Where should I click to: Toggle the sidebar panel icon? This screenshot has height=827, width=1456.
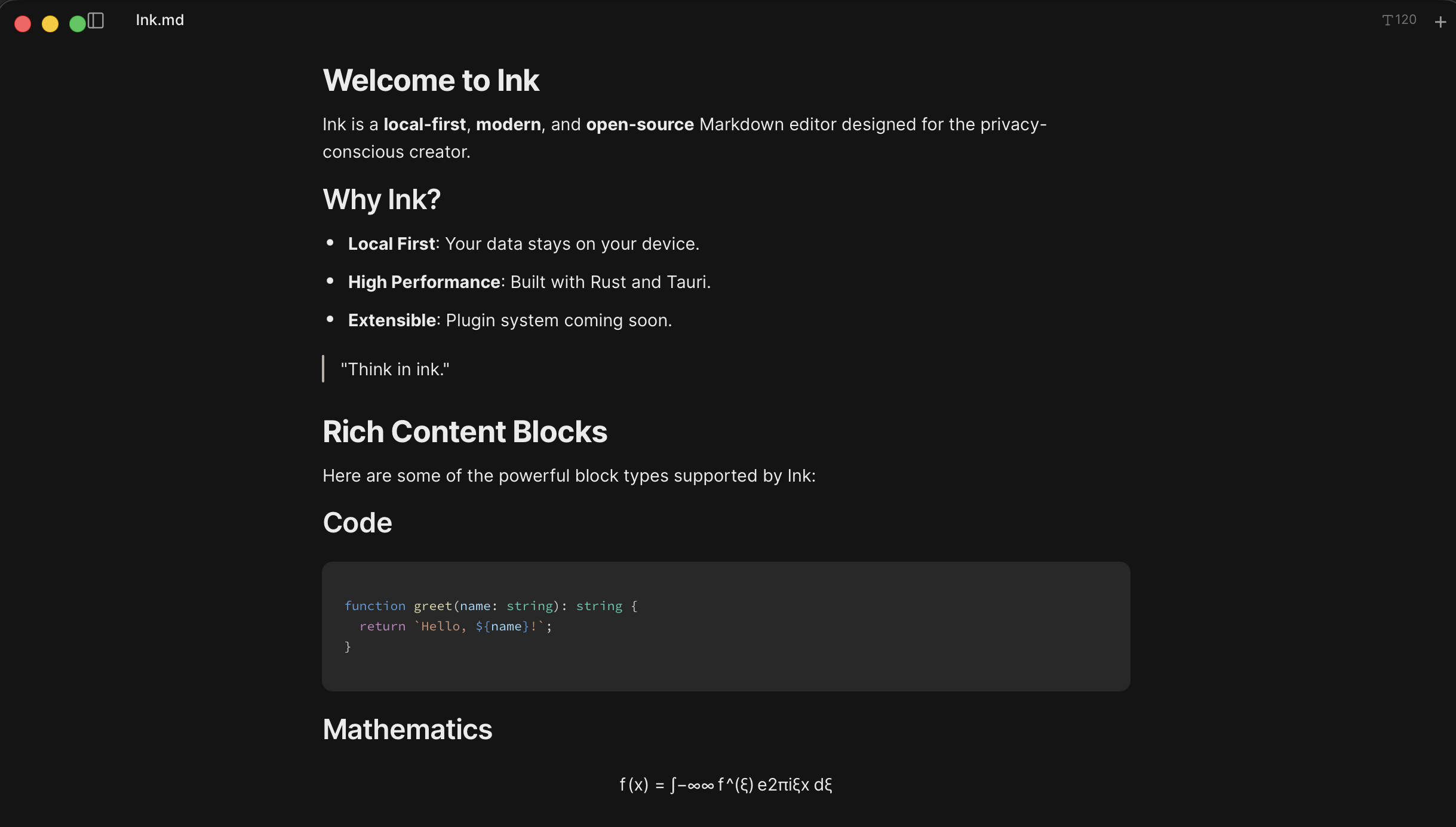tap(96, 21)
